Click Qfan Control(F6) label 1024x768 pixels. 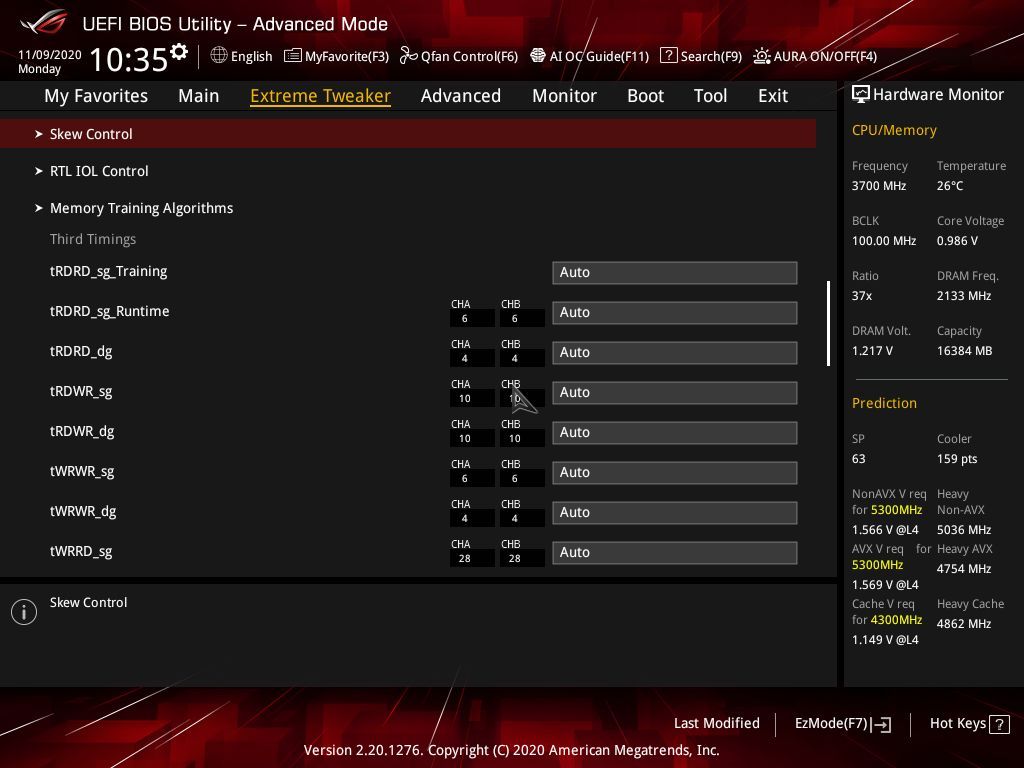pyautogui.click(x=470, y=56)
